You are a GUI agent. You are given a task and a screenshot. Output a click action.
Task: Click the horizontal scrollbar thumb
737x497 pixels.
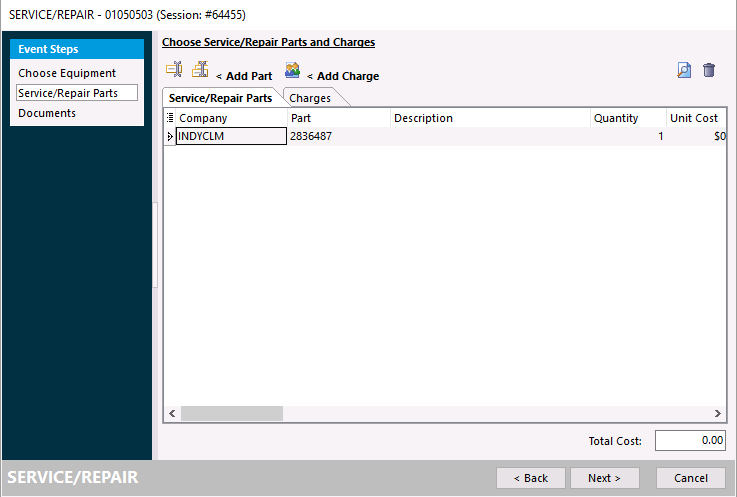(232, 413)
